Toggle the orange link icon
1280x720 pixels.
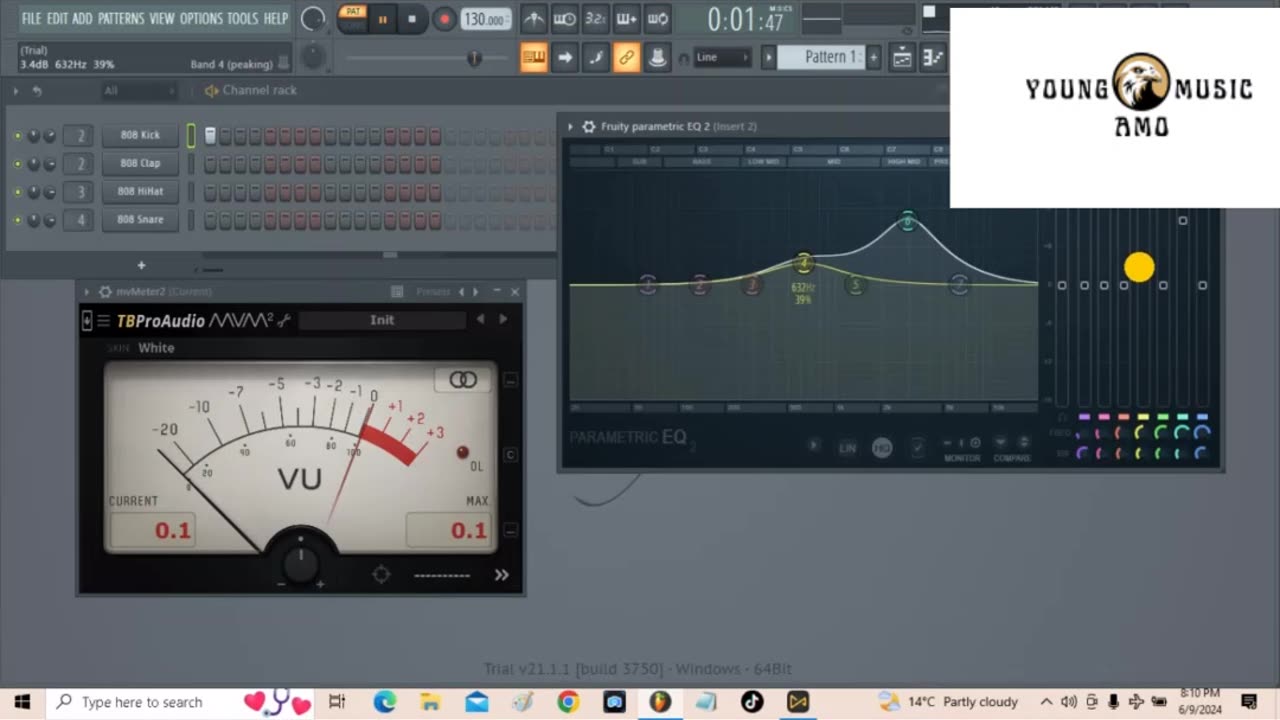click(626, 57)
